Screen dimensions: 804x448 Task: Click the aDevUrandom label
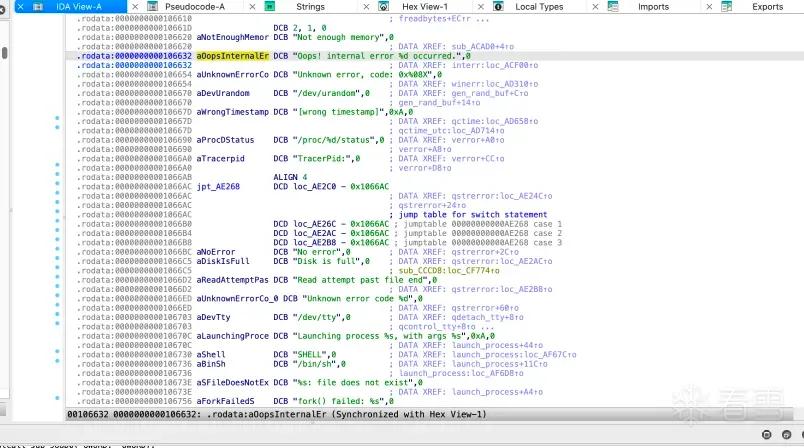223,93
